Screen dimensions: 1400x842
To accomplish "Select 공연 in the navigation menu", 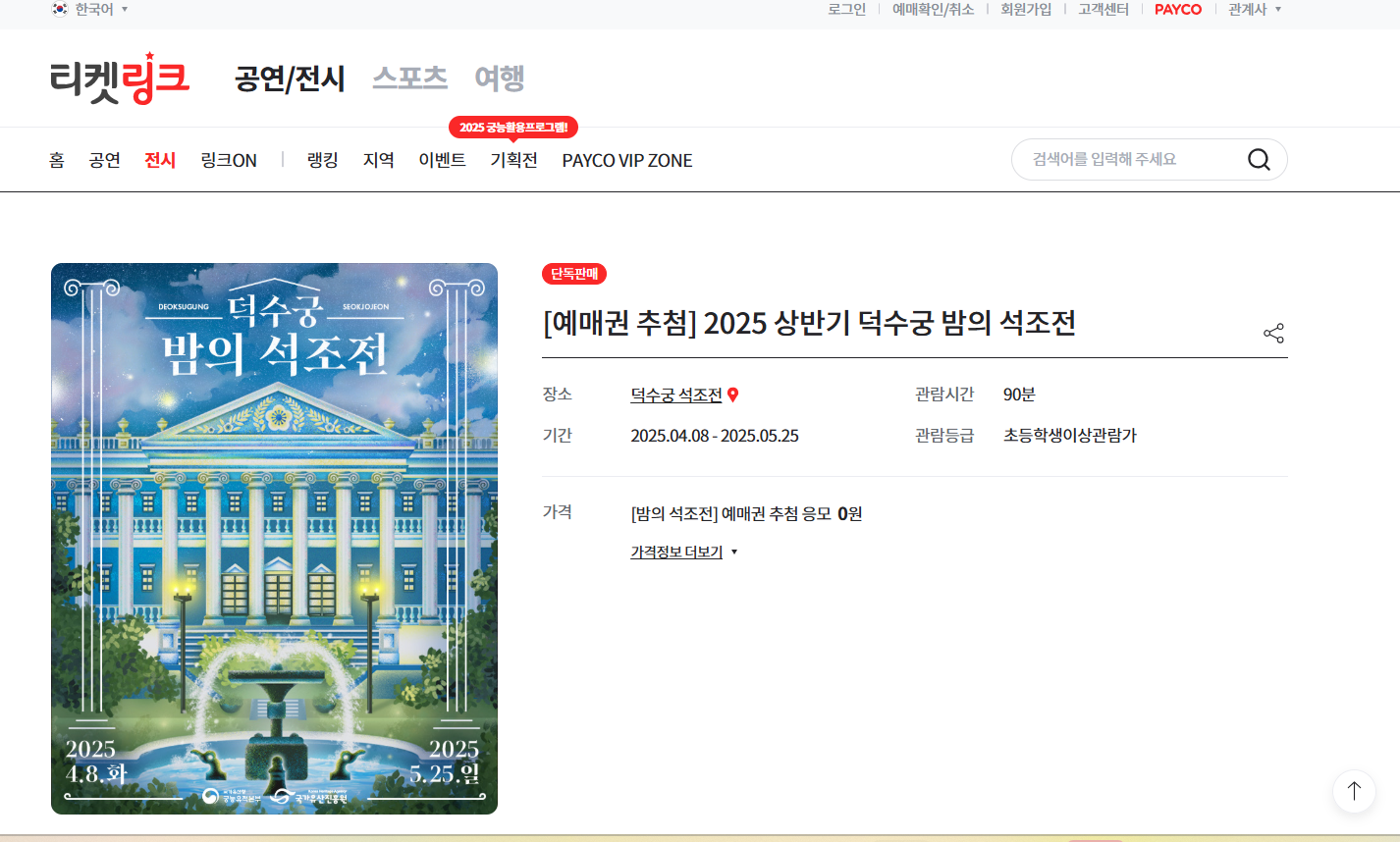I will (x=104, y=160).
